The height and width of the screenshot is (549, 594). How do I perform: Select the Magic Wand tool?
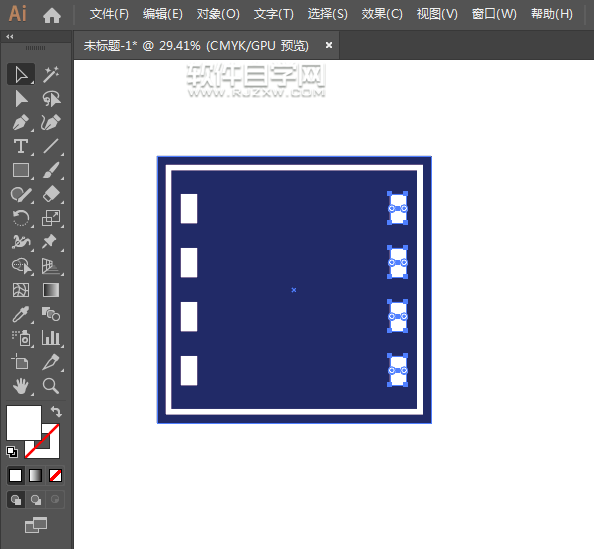tap(51, 74)
